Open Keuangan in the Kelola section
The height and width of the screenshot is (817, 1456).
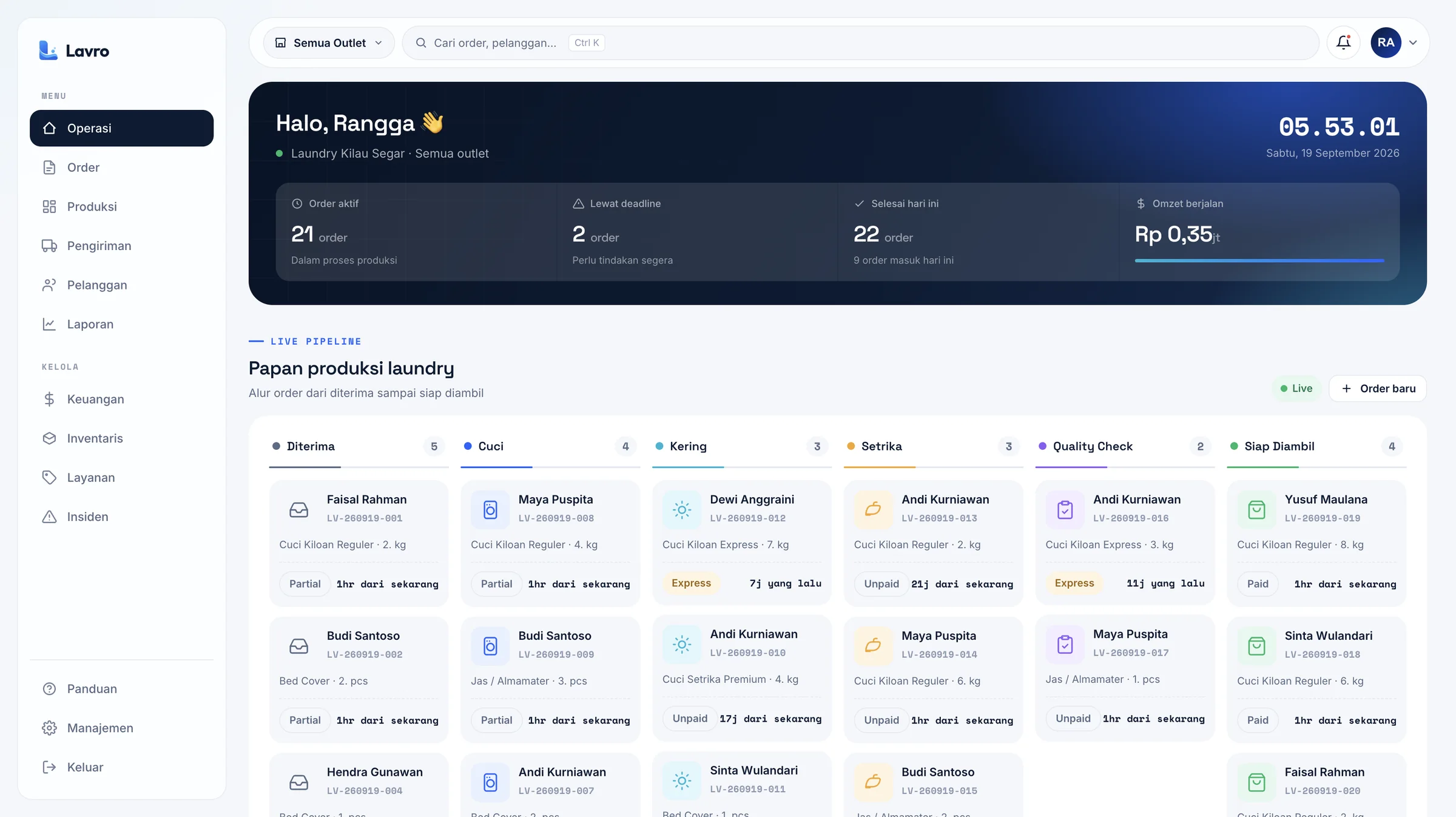click(121, 399)
